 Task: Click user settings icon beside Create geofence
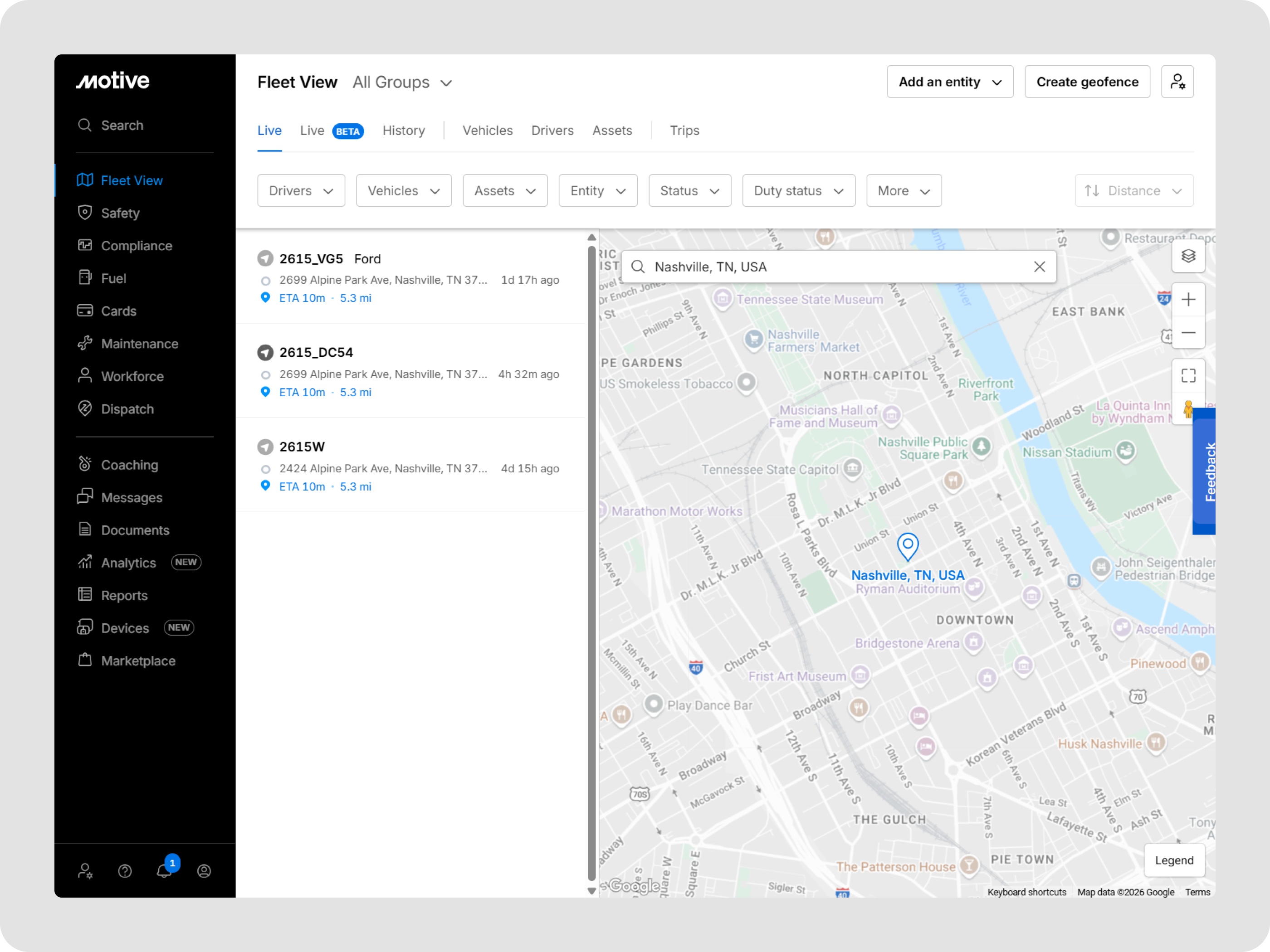coord(1177,82)
